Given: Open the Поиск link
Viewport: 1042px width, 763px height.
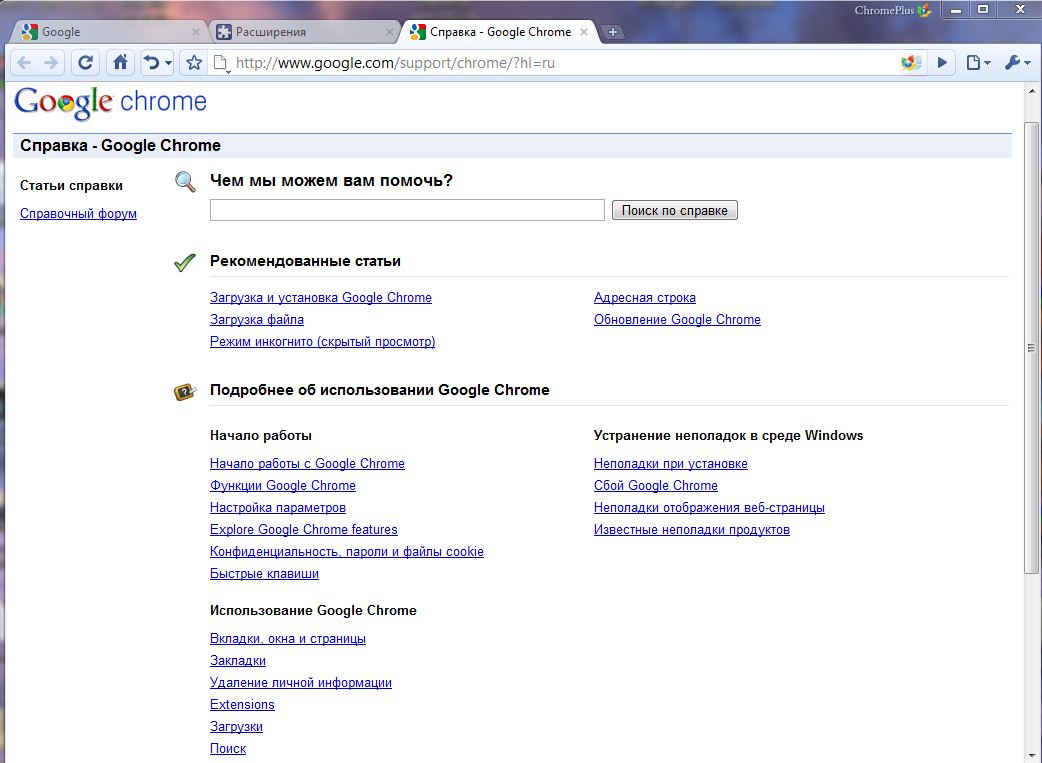Looking at the screenshot, I should click(228, 748).
